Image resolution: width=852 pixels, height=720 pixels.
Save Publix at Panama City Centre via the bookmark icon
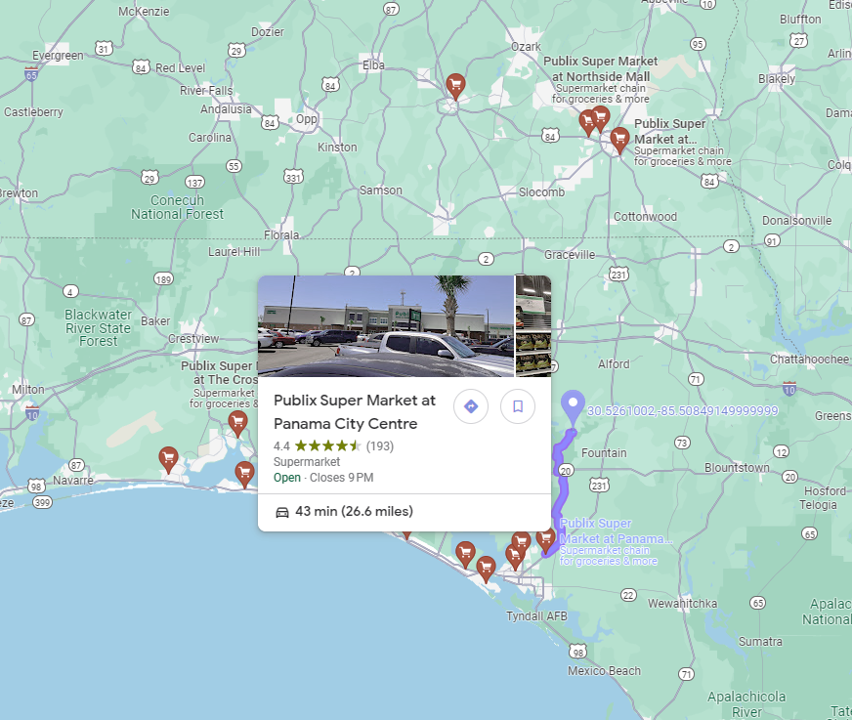(517, 406)
